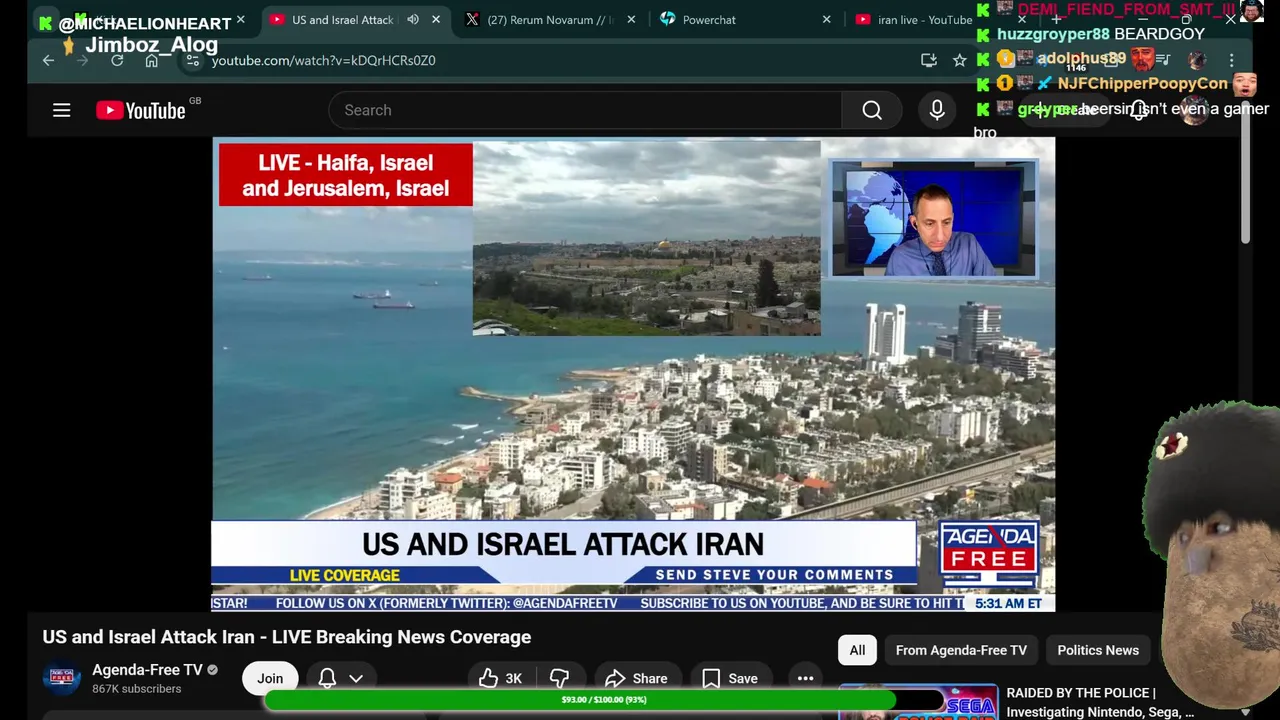1280x720 pixels.
Task: Open more actions three-dot menu
Action: (805, 678)
